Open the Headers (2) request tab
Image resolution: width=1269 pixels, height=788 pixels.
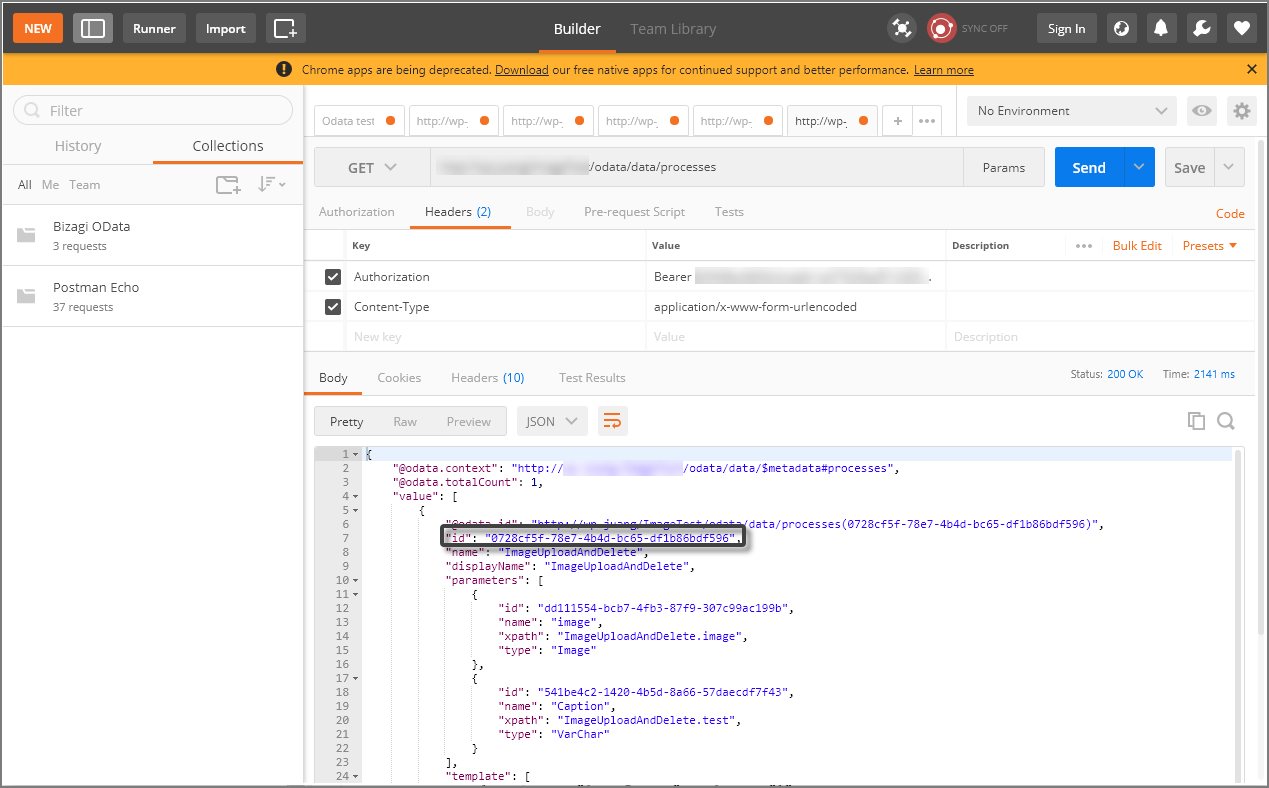458,212
